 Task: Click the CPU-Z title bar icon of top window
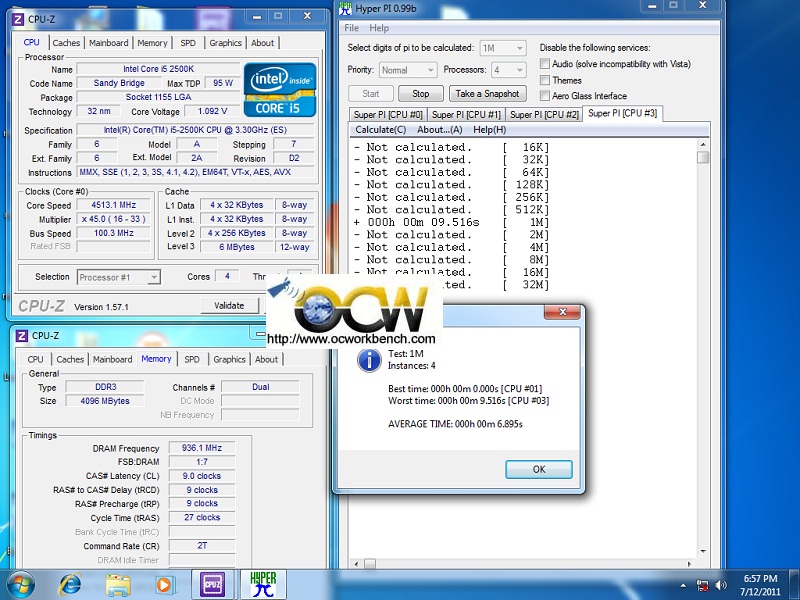(x=18, y=19)
